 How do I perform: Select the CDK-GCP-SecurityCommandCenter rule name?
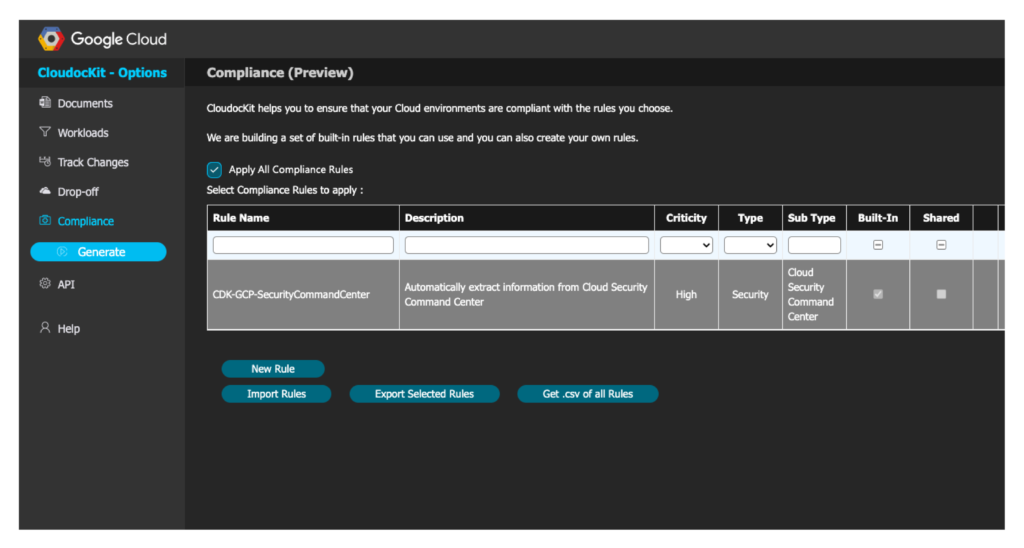pos(291,295)
